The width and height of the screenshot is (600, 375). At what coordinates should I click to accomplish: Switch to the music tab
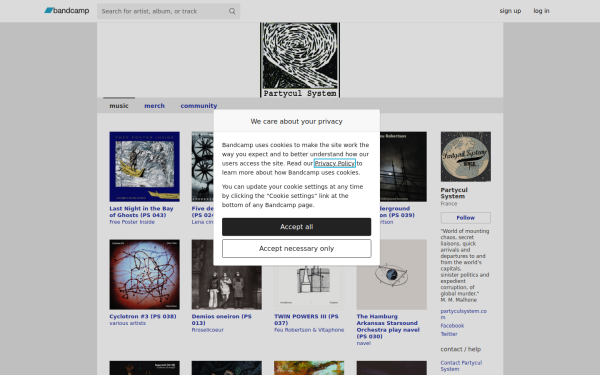[x=119, y=106]
